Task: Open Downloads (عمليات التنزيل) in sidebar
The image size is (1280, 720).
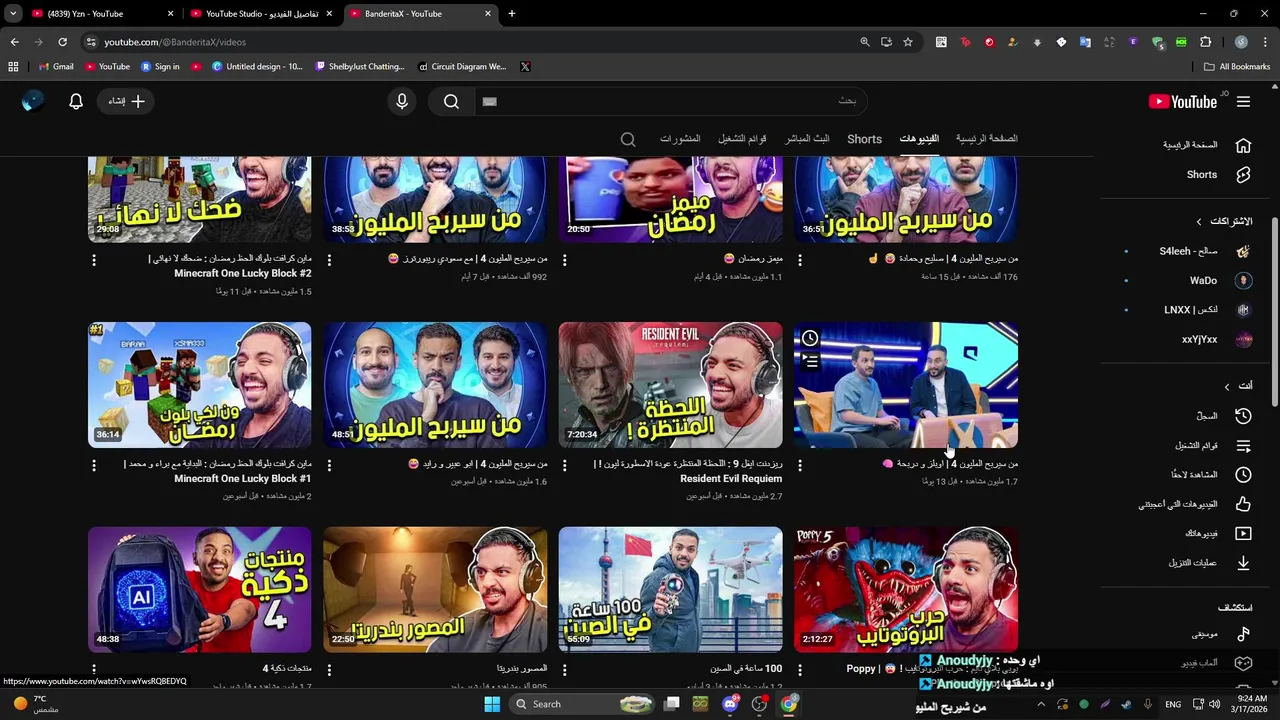Action: [1209, 563]
